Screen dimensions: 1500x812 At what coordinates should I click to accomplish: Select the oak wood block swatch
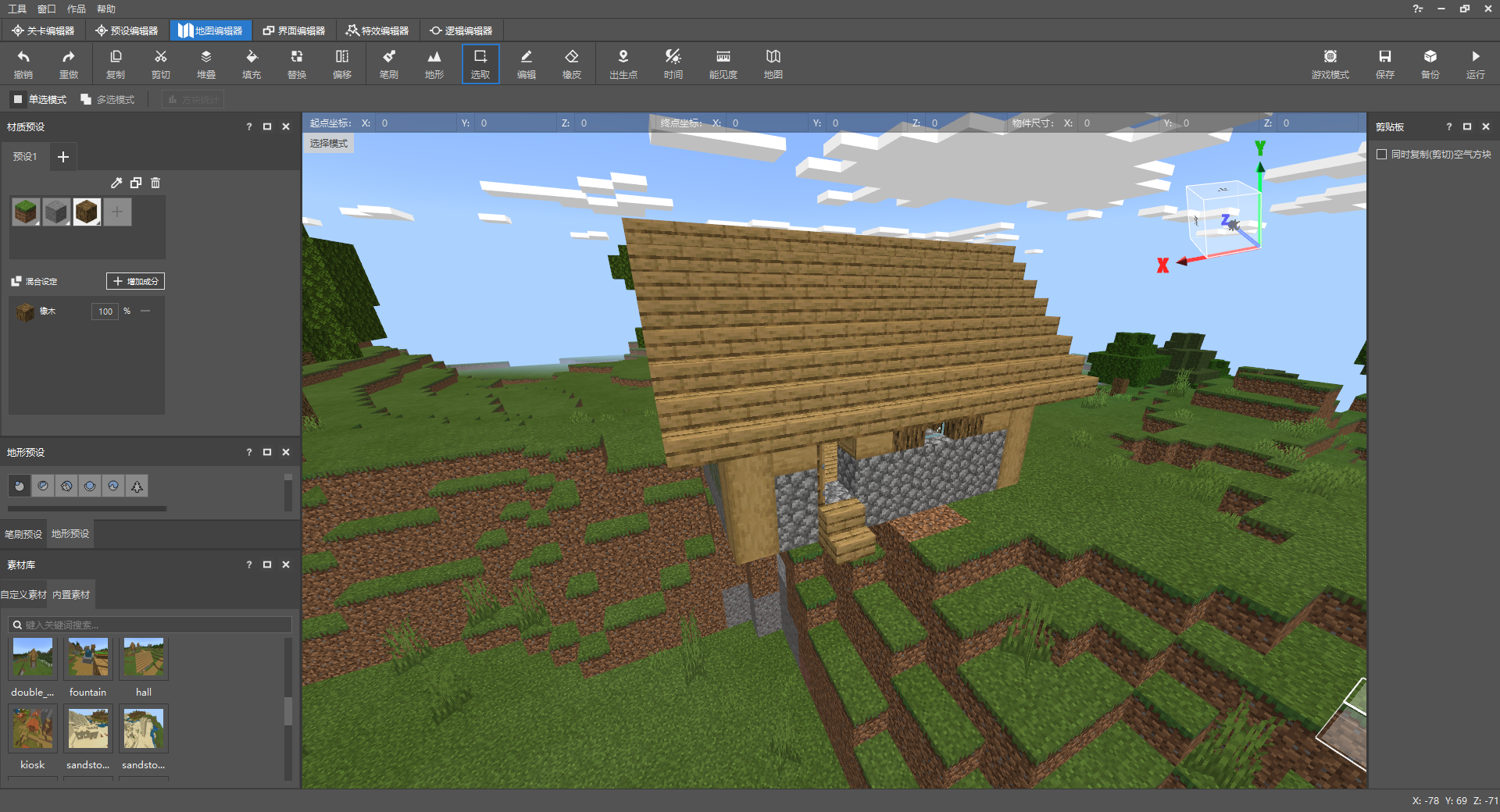[x=87, y=212]
